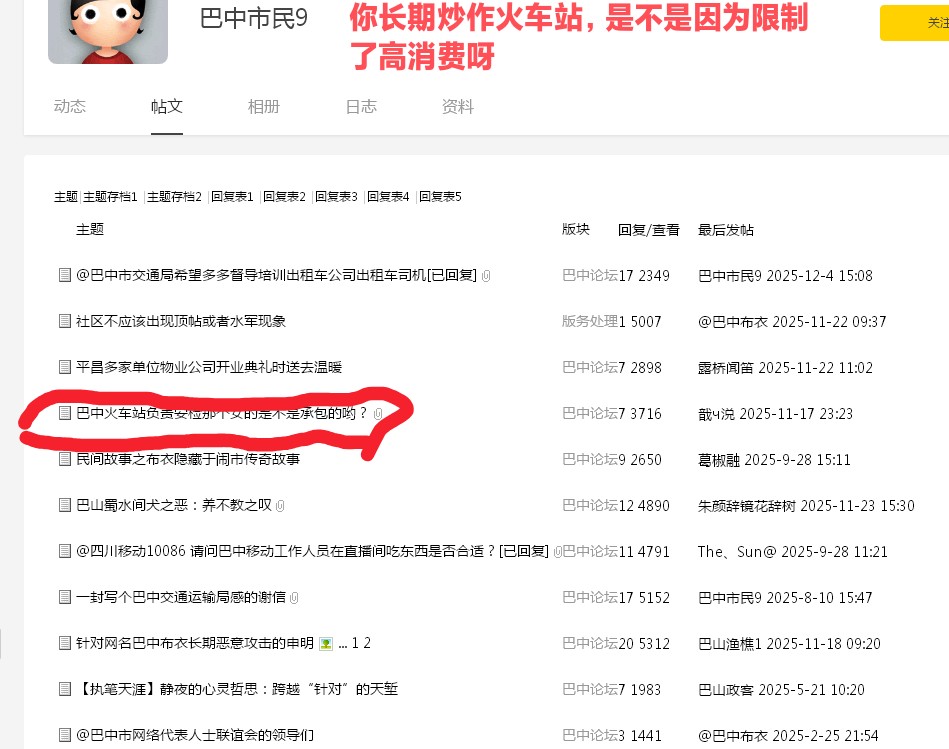Viewport: 949px width, 749px height.
Task: Switch to the 动态 tab
Action: pos(70,107)
